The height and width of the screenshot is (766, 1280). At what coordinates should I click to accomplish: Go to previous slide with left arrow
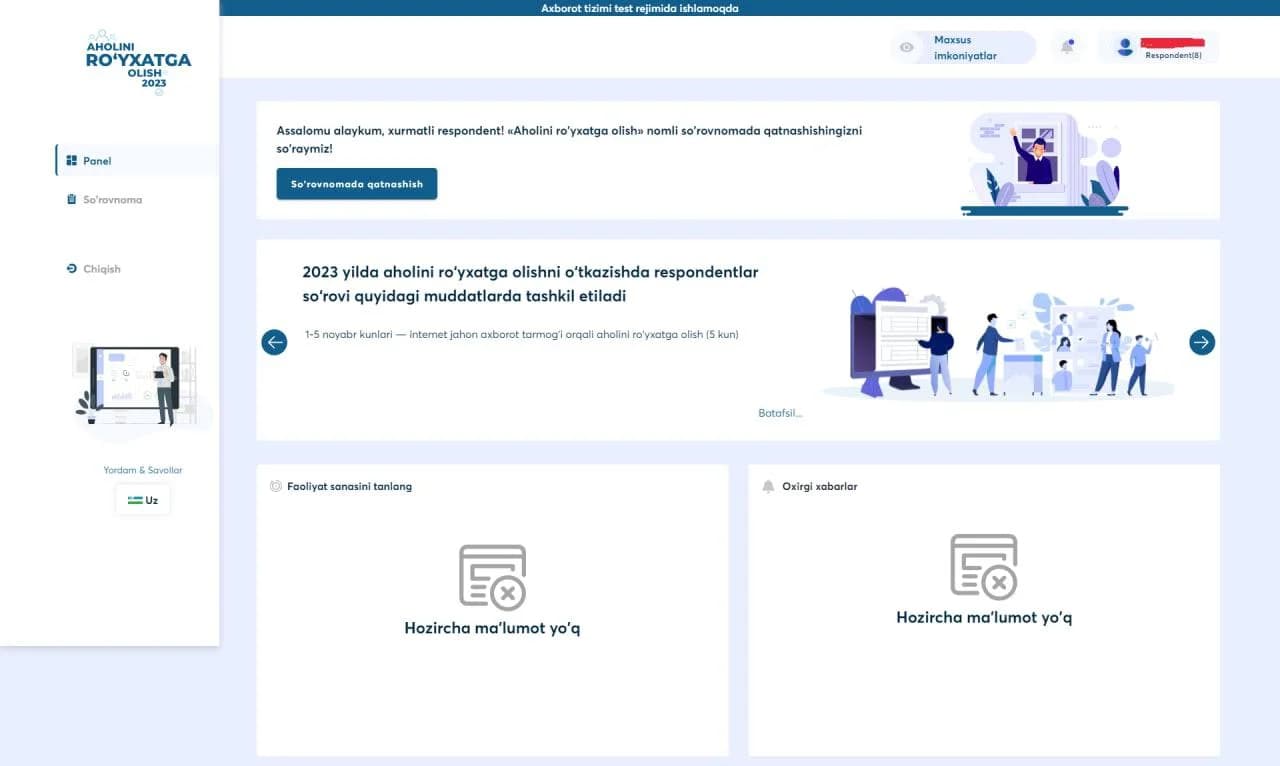click(274, 342)
